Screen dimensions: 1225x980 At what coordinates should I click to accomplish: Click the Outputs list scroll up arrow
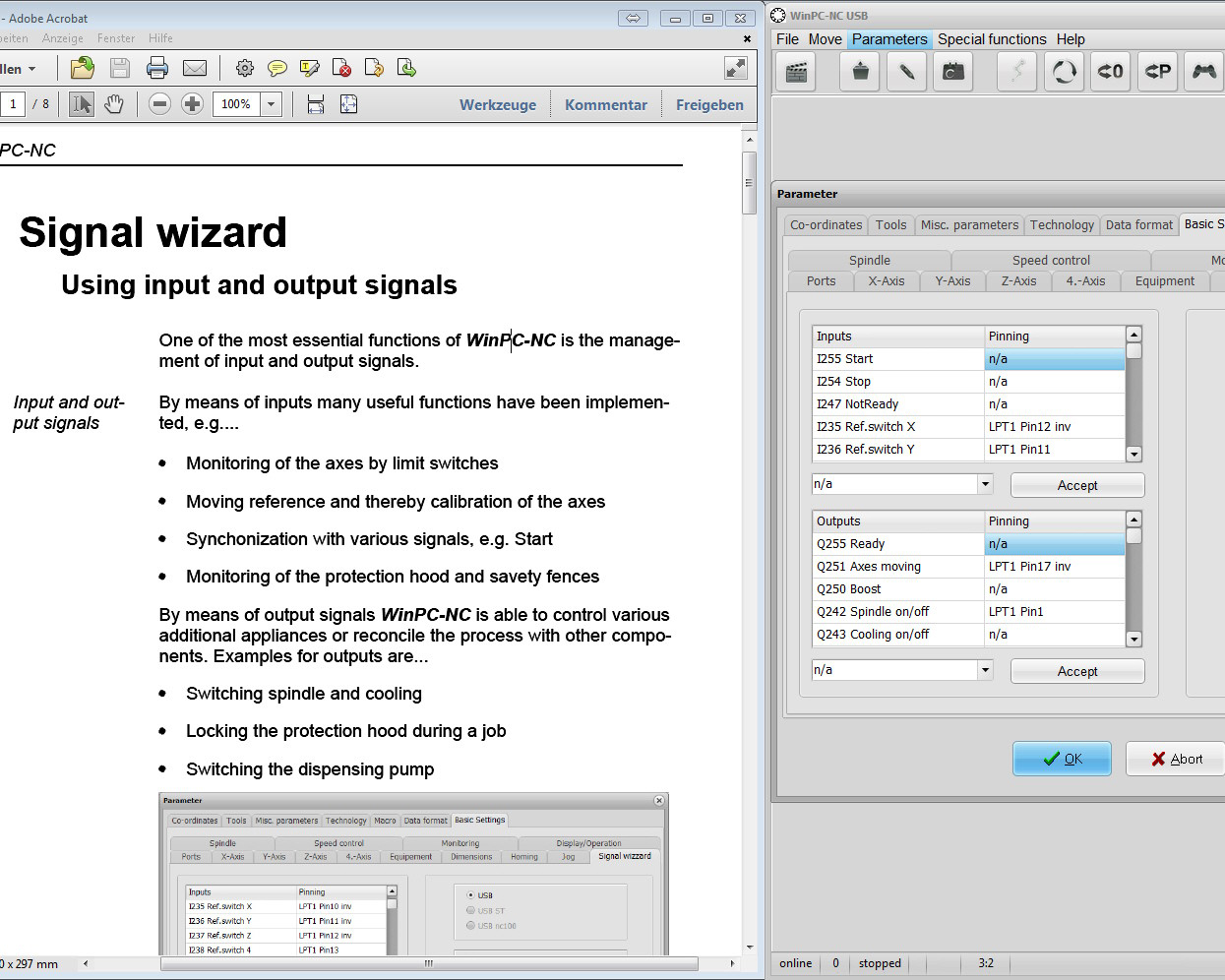pyautogui.click(x=1133, y=519)
